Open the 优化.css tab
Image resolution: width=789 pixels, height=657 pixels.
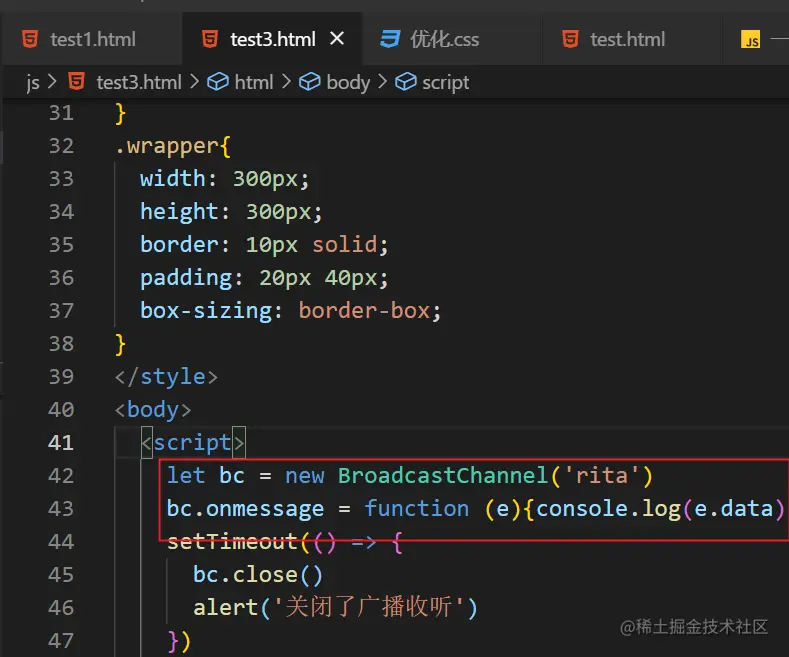(x=444, y=40)
